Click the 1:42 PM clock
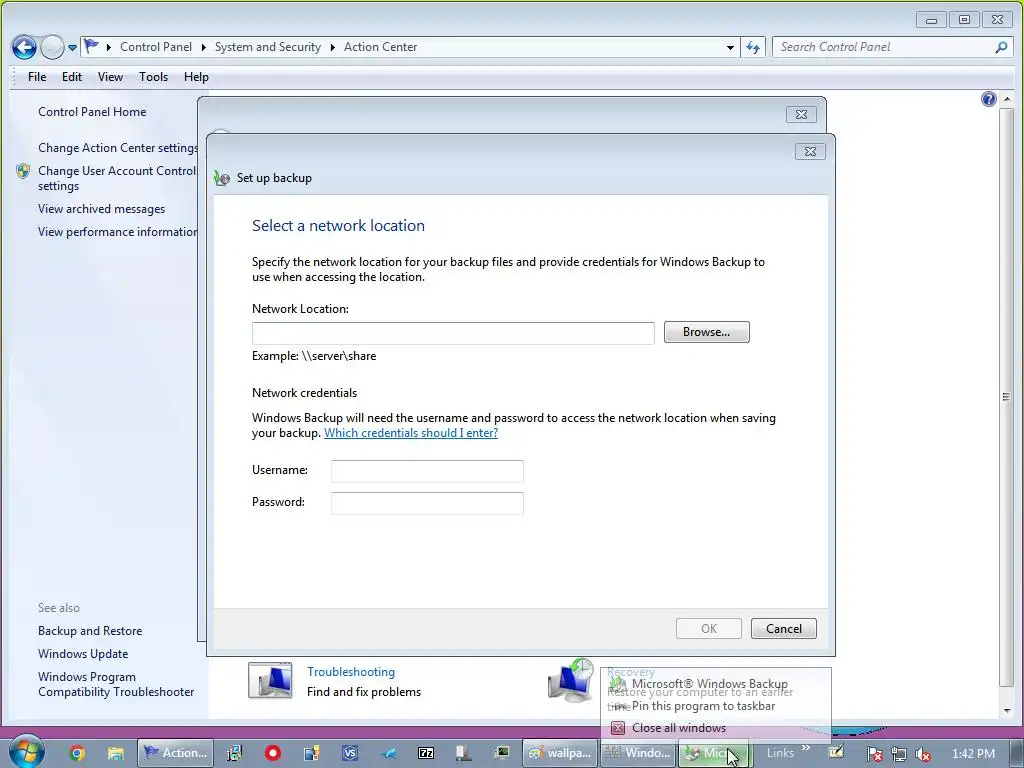The width and height of the screenshot is (1024, 768). [973, 754]
